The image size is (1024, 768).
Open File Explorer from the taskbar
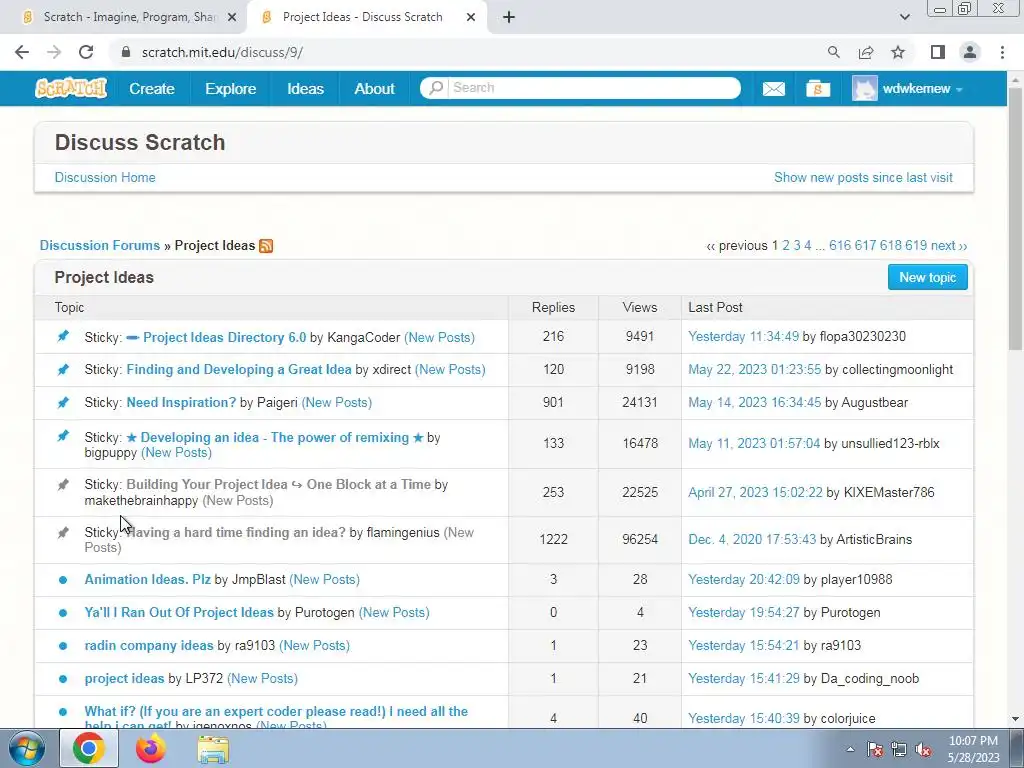213,749
